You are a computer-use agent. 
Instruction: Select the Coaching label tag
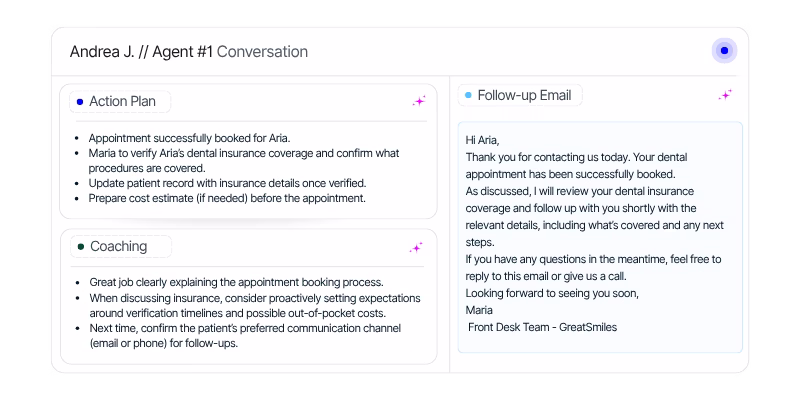pos(121,246)
